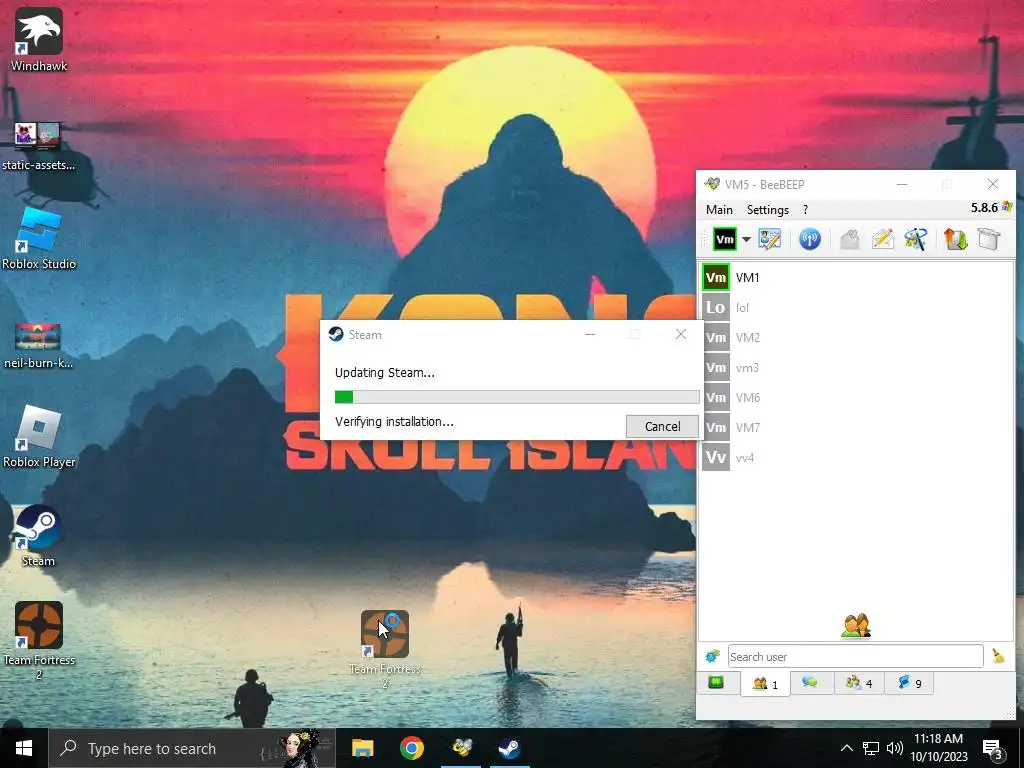
Task: Open the create group icon with pen
Action: [x=916, y=239]
